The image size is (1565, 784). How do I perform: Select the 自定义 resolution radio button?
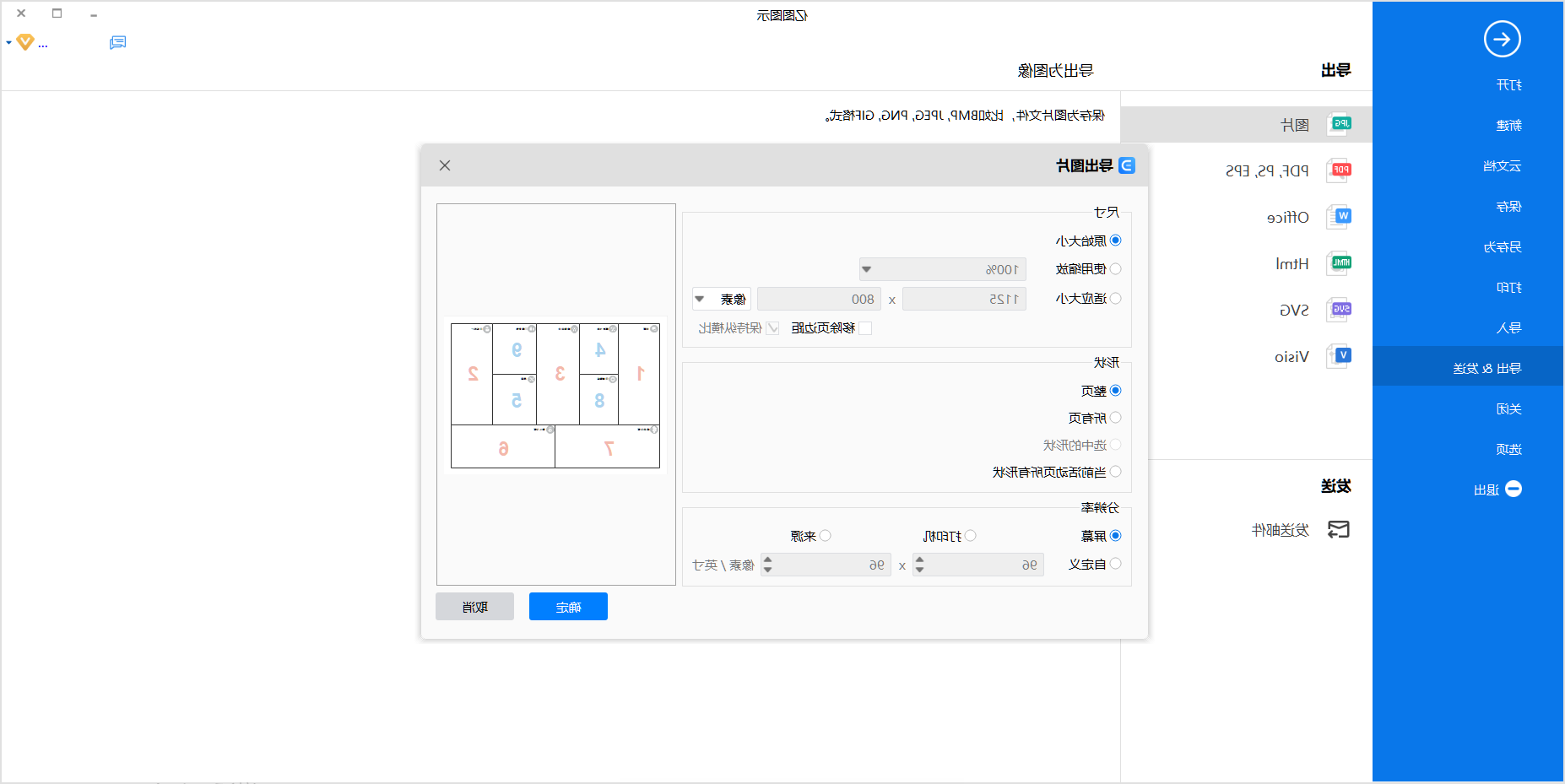(1115, 564)
